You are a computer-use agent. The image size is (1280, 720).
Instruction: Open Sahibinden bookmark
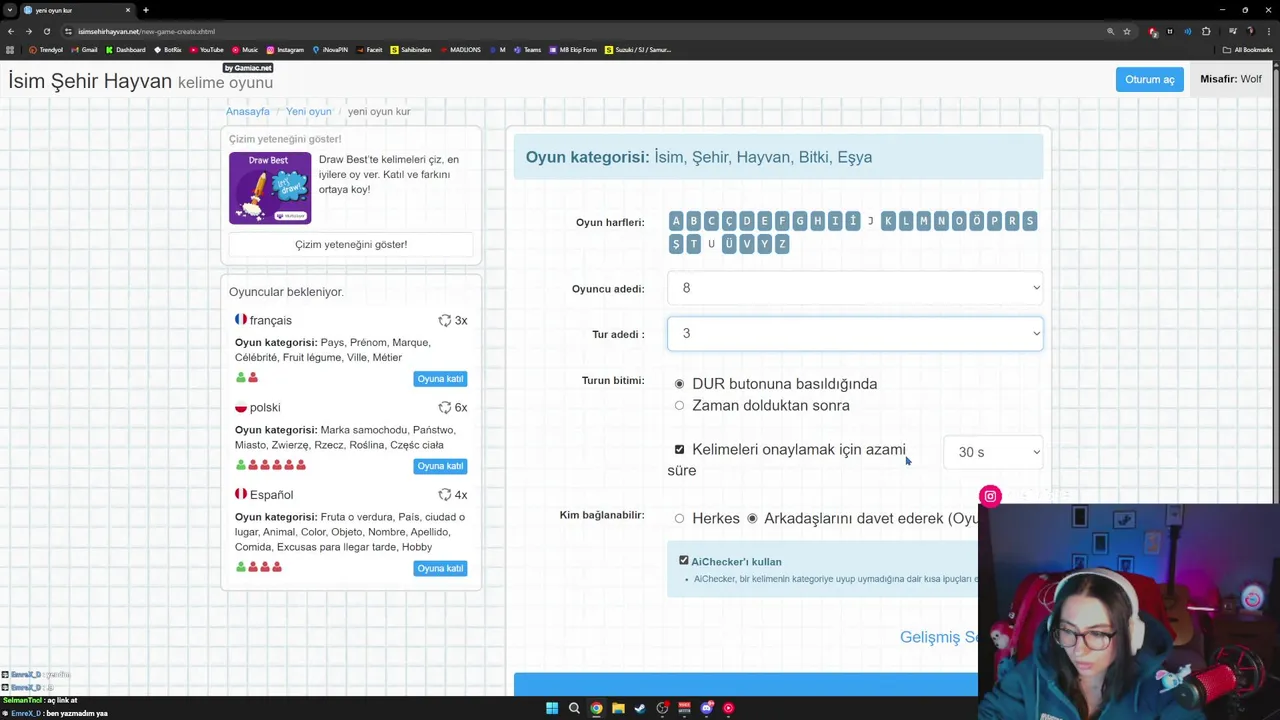coord(411,50)
